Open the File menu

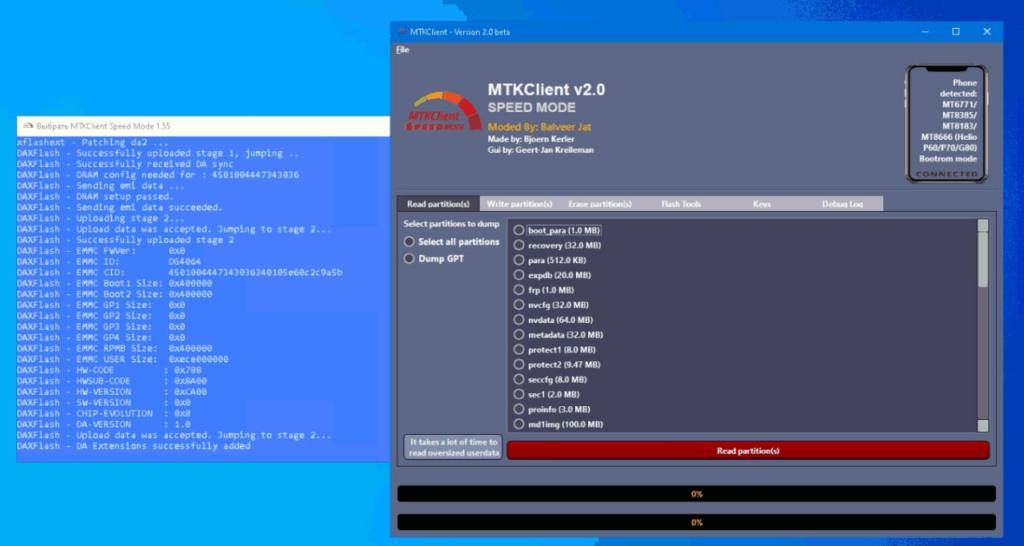coord(402,49)
